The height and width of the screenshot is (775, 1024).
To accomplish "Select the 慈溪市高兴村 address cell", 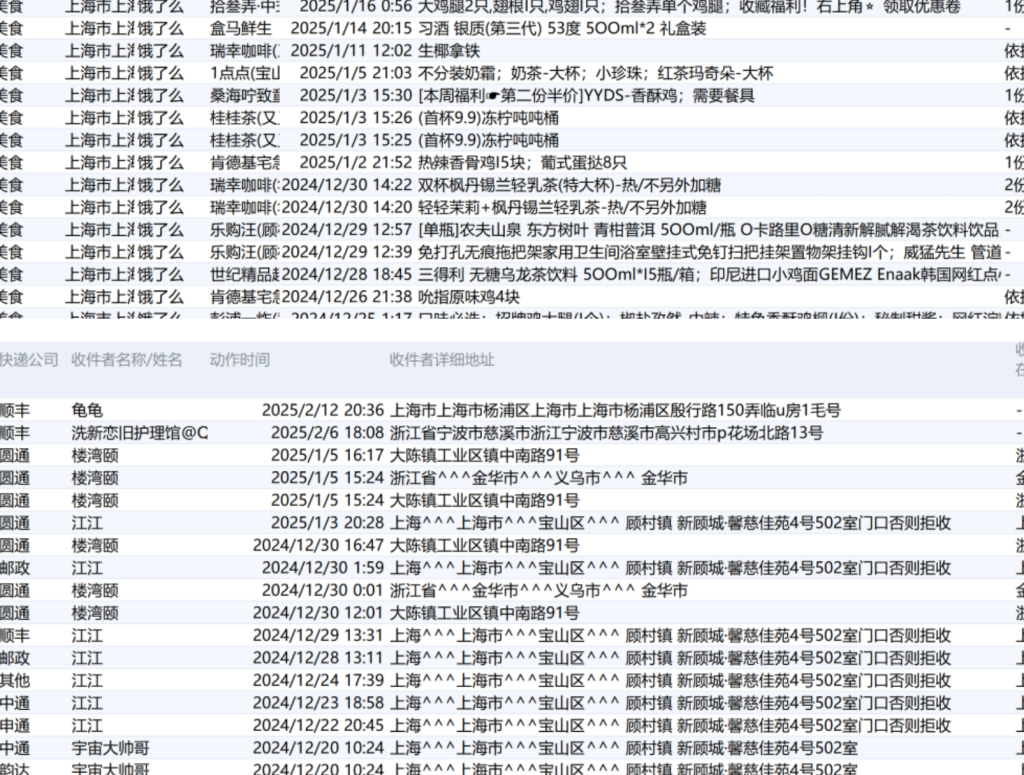I will (607, 433).
